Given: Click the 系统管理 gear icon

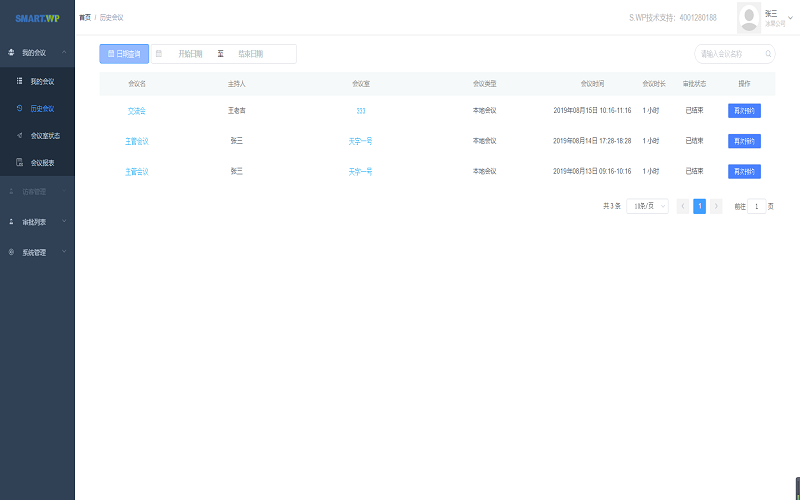Looking at the screenshot, I should pos(11,252).
